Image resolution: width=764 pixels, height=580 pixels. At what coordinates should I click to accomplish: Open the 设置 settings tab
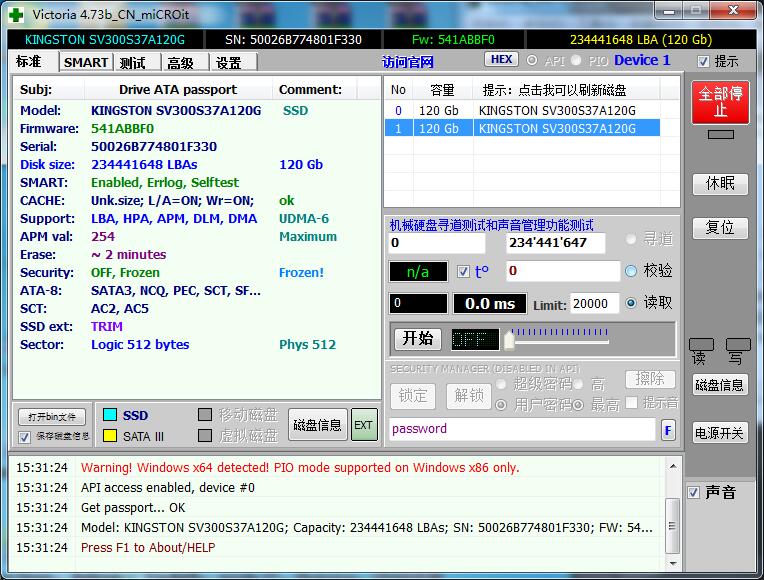point(228,62)
